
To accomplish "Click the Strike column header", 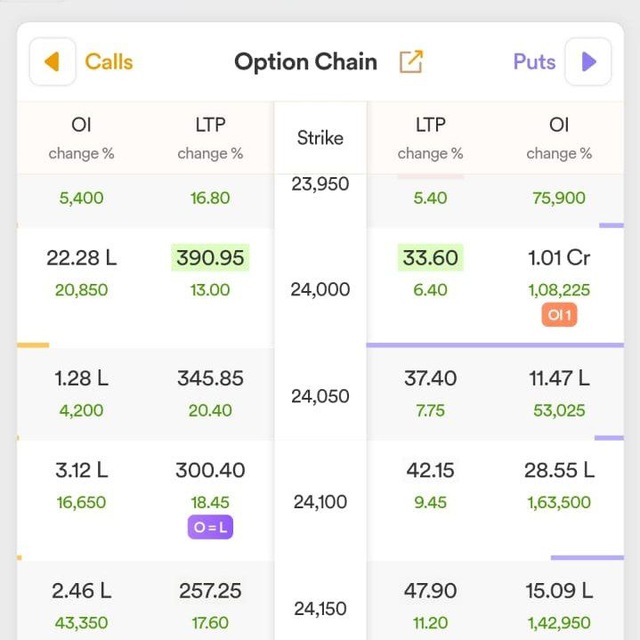I will click(320, 138).
